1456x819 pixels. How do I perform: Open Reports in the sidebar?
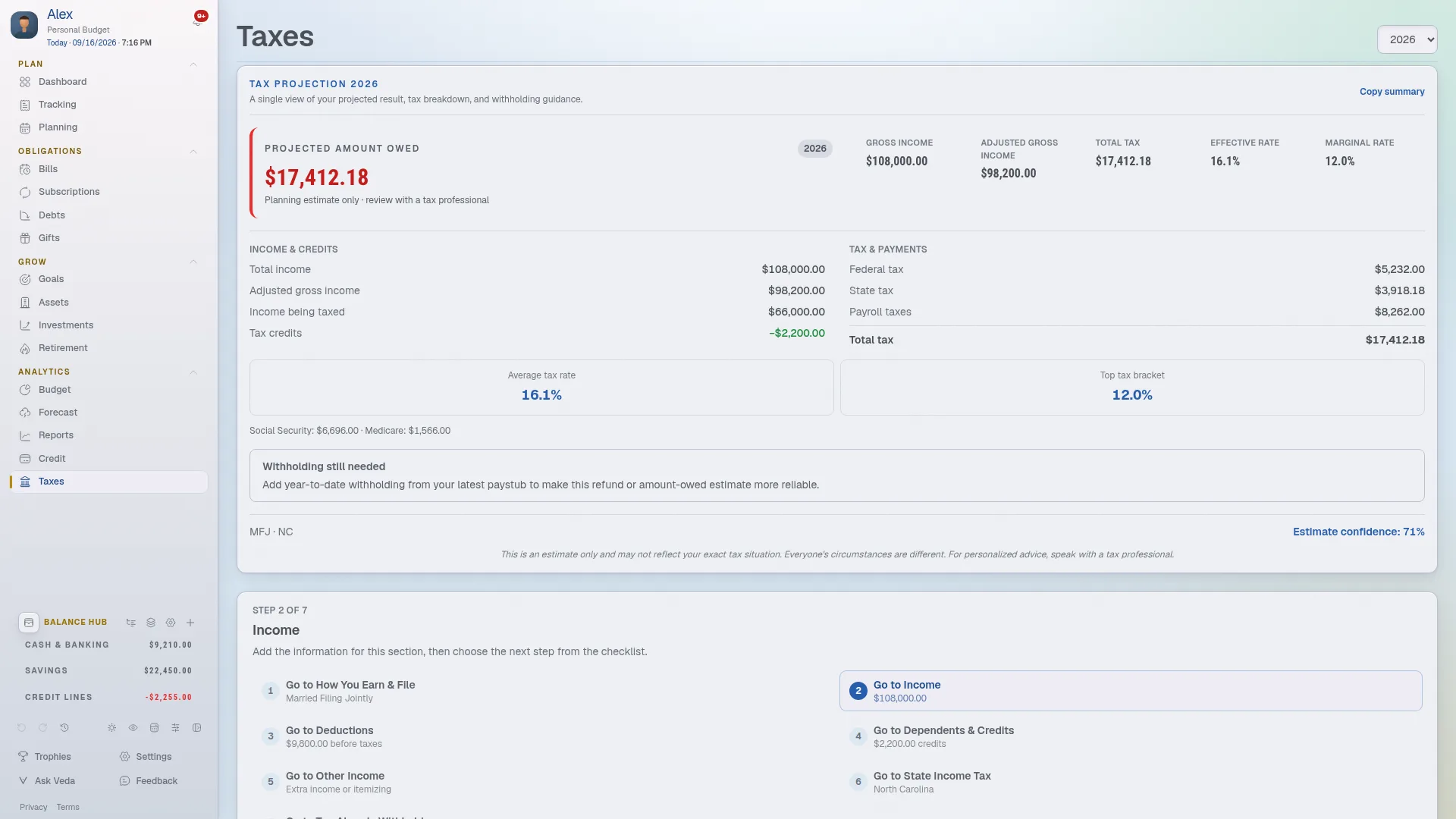tap(108, 435)
